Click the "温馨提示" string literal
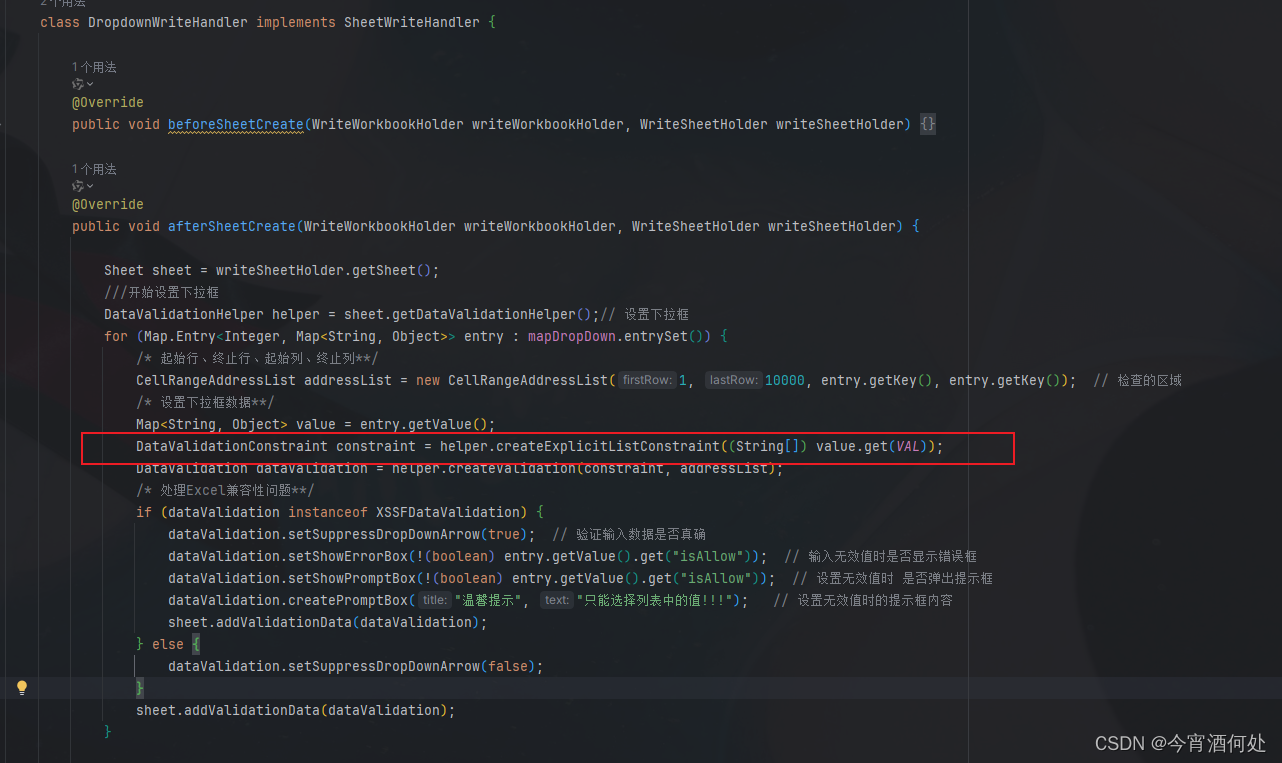 point(487,600)
